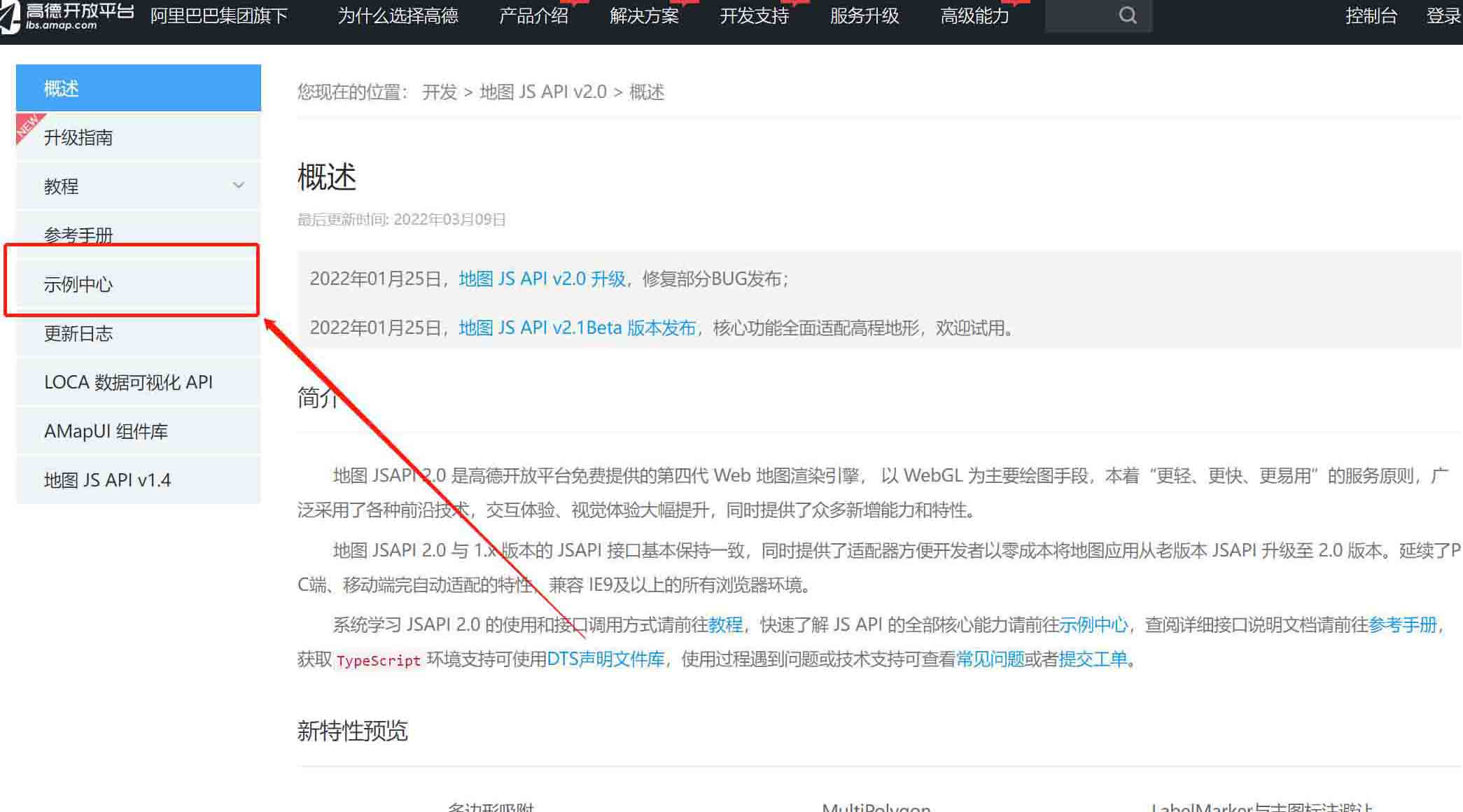Click the 新特性预览 section heading
Image resolution: width=1463 pixels, height=812 pixels.
[352, 731]
